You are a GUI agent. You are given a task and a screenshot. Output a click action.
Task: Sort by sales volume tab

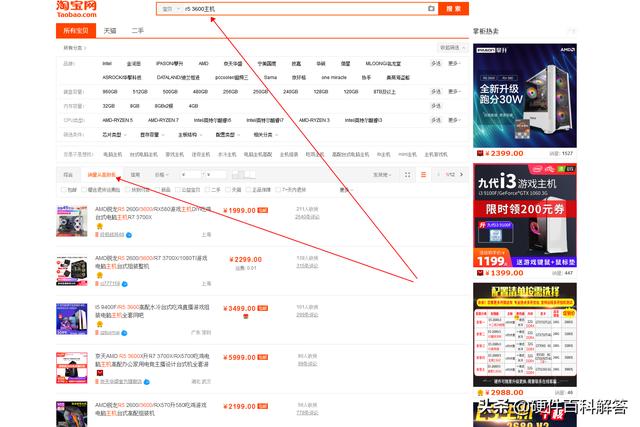102,175
